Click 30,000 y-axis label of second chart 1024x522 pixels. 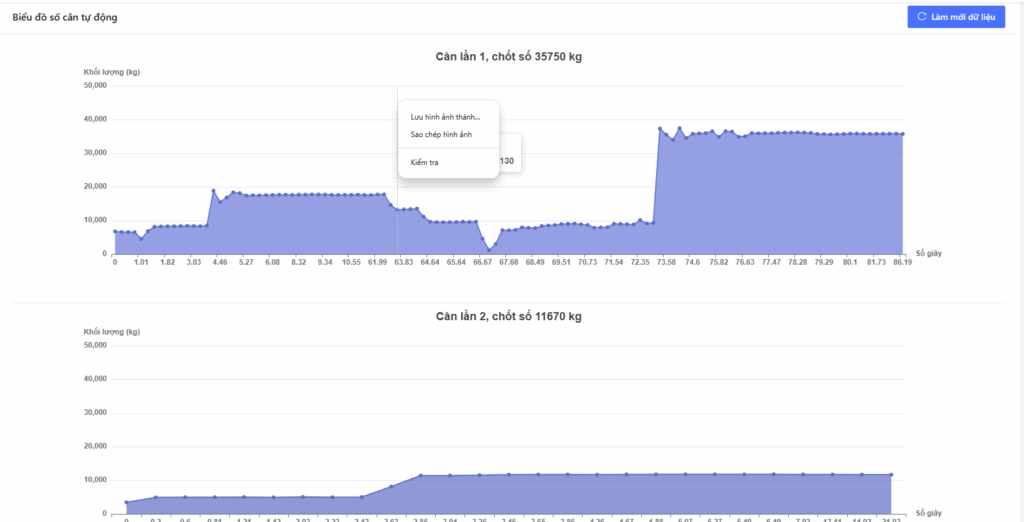pos(95,413)
